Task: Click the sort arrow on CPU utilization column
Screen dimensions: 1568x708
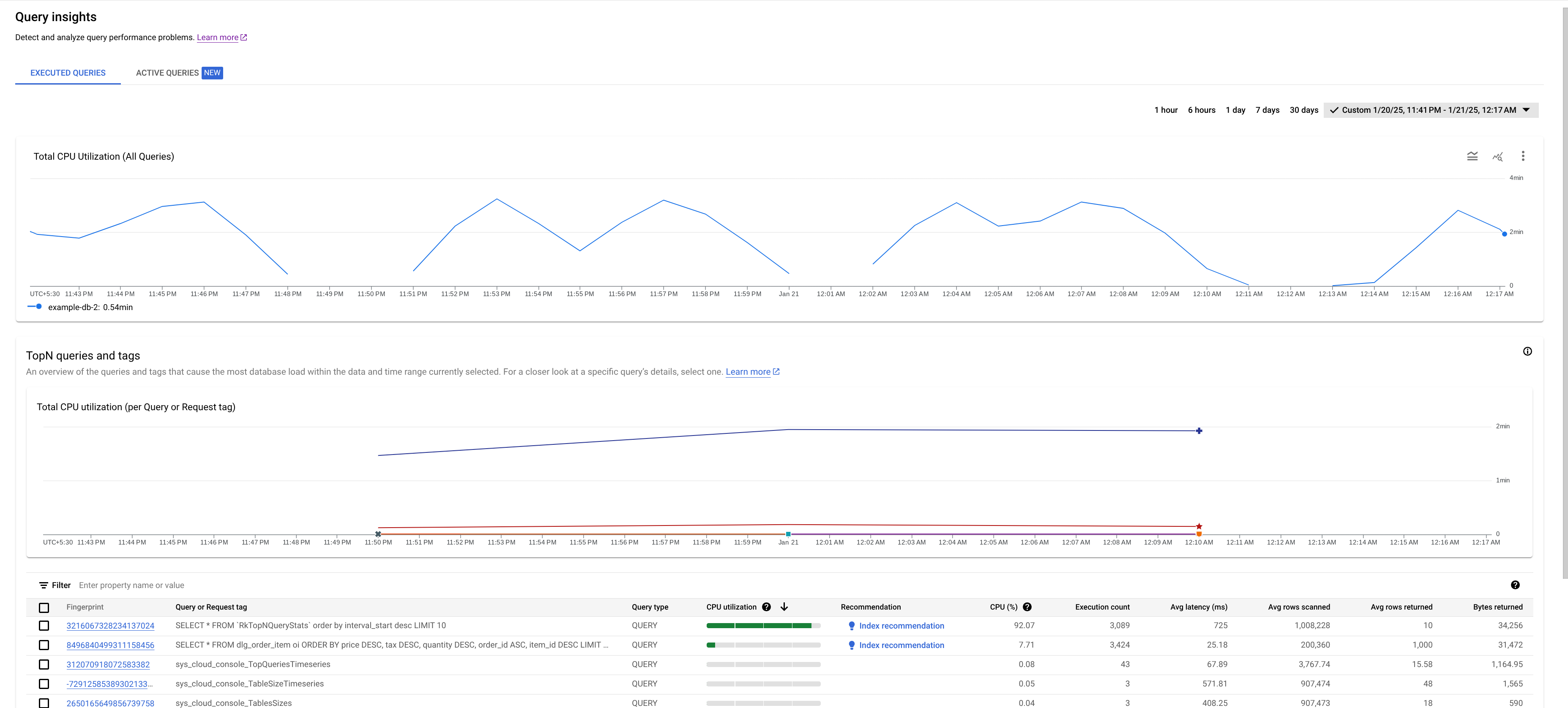Action: pos(784,607)
